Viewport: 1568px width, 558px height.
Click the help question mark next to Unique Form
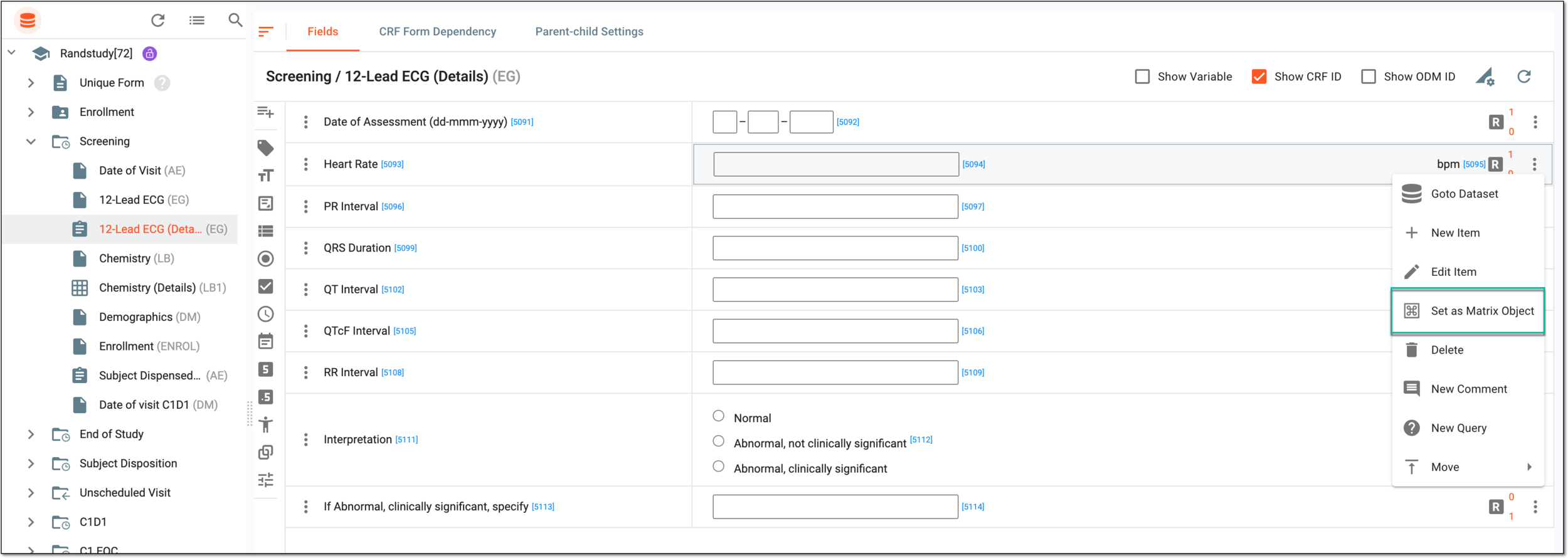click(162, 83)
